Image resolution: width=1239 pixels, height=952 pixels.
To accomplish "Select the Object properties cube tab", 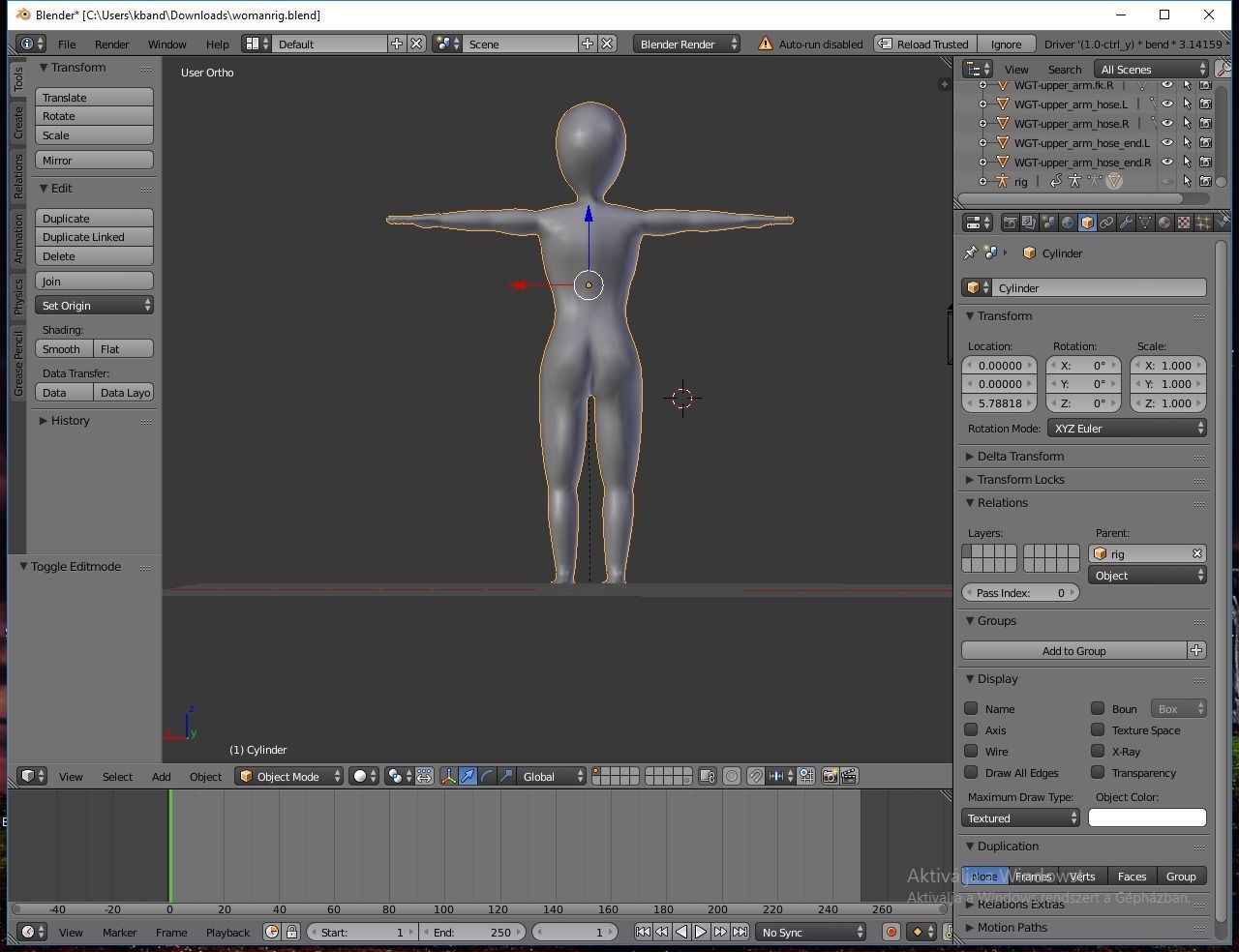I will click(1087, 223).
